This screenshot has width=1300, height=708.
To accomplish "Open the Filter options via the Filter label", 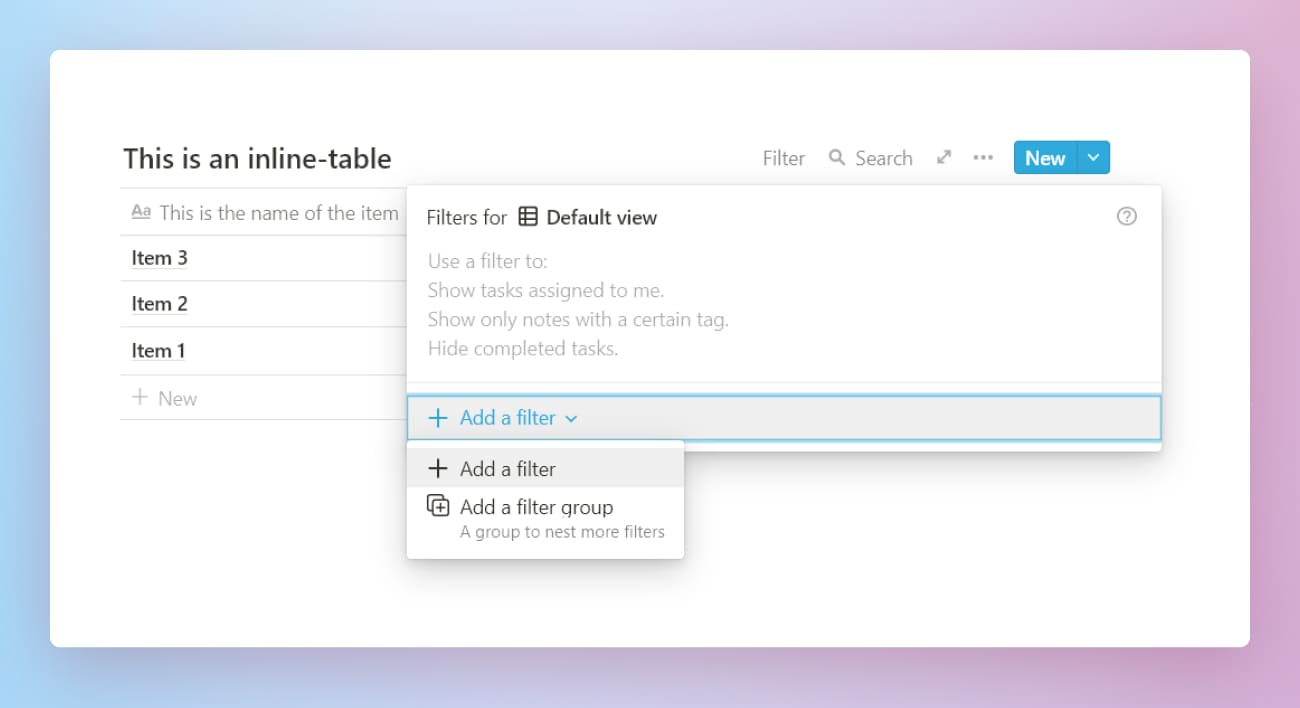I will click(783, 157).
